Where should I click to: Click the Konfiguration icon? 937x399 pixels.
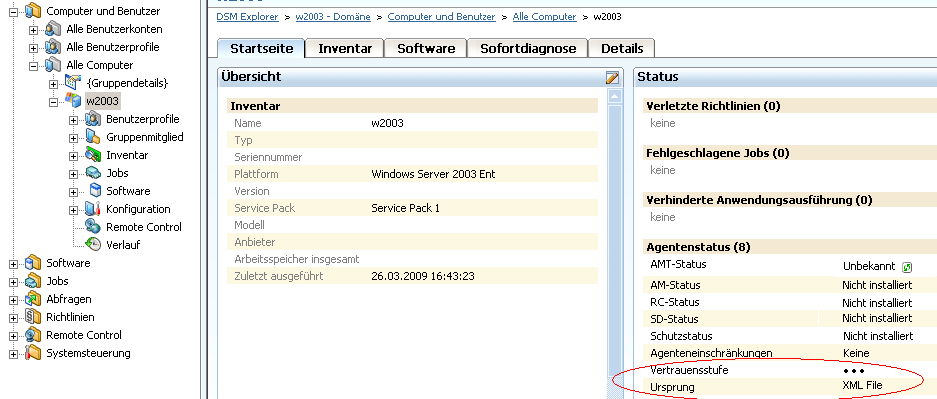[93, 208]
